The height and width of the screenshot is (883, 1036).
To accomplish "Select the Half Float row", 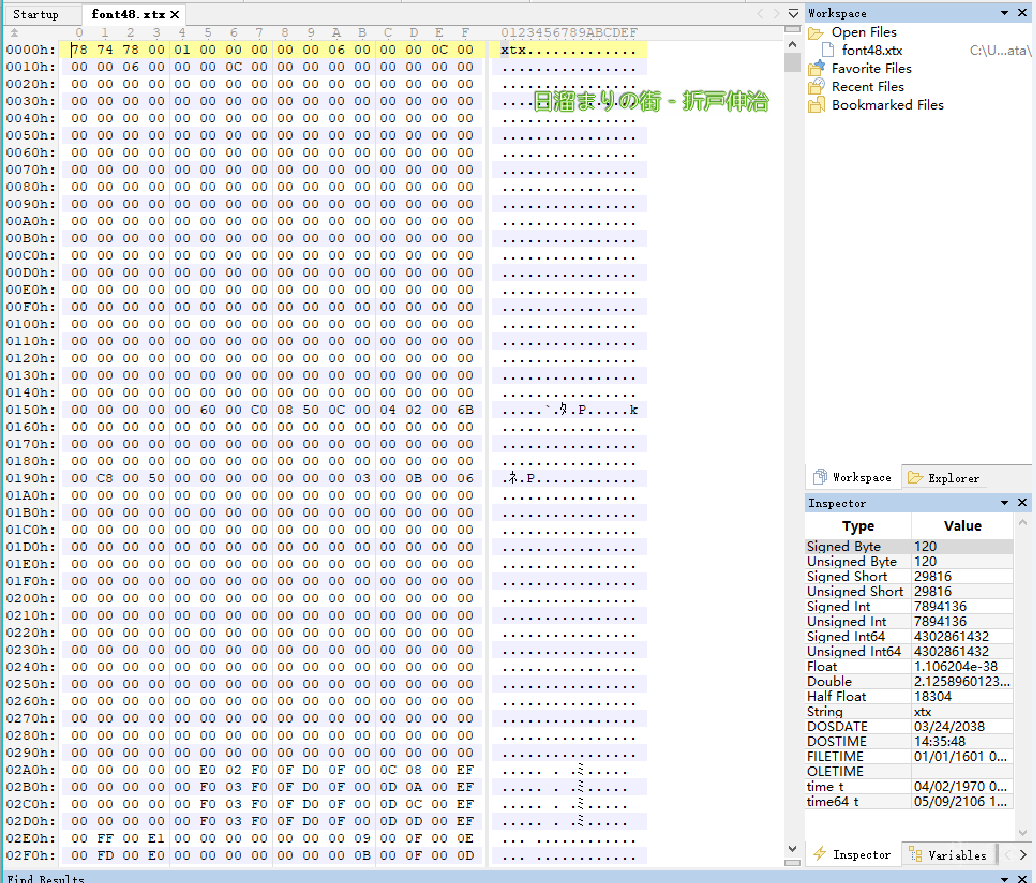I will point(909,696).
